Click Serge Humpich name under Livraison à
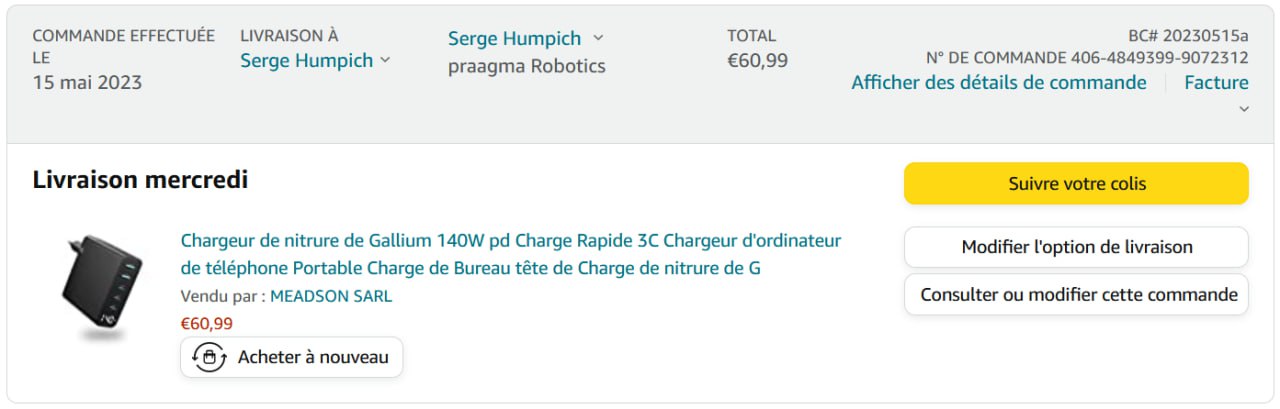Viewport: 1280px width, 409px height. click(x=306, y=60)
